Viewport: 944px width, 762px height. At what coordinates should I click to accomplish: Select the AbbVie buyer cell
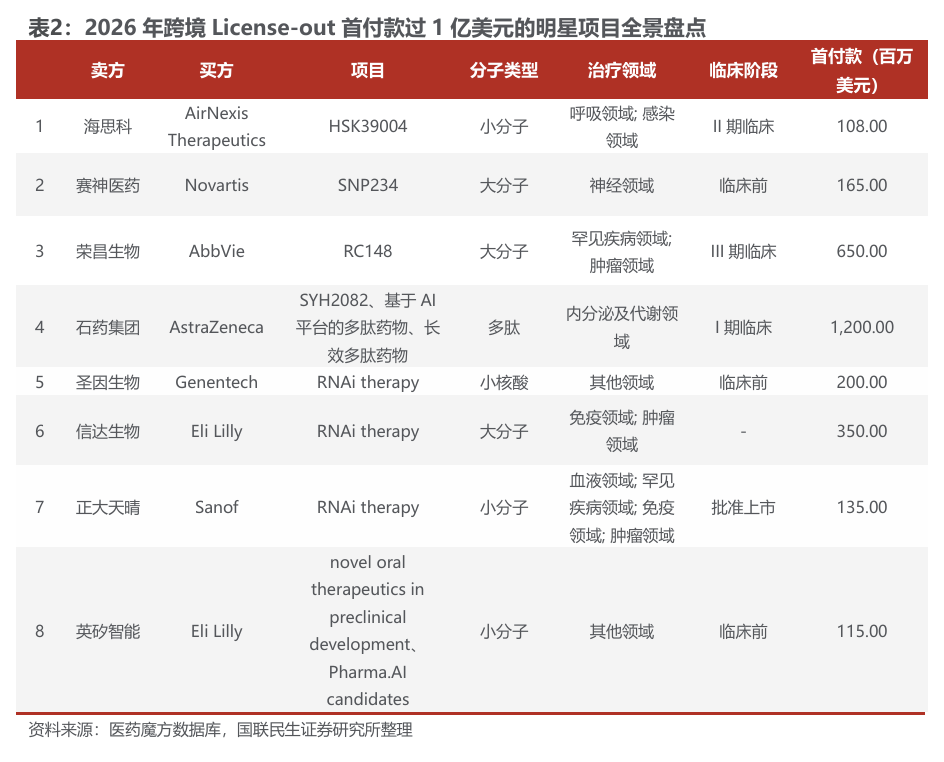click(x=216, y=251)
